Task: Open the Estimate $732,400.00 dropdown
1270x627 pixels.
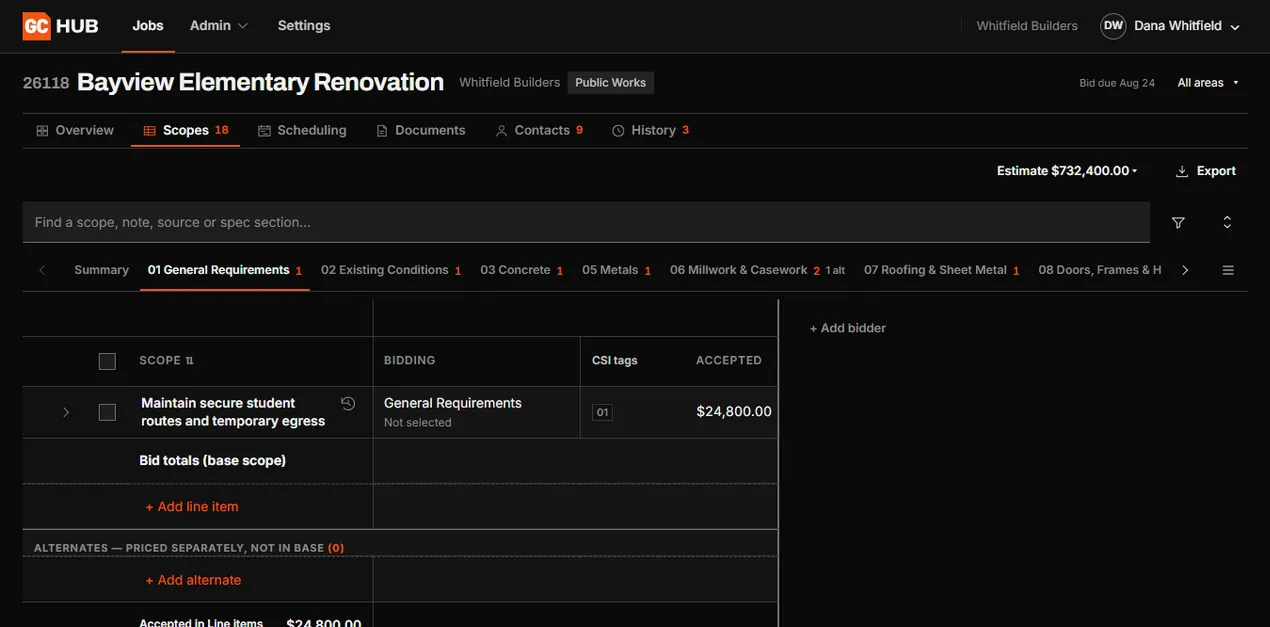Action: (x=1067, y=171)
